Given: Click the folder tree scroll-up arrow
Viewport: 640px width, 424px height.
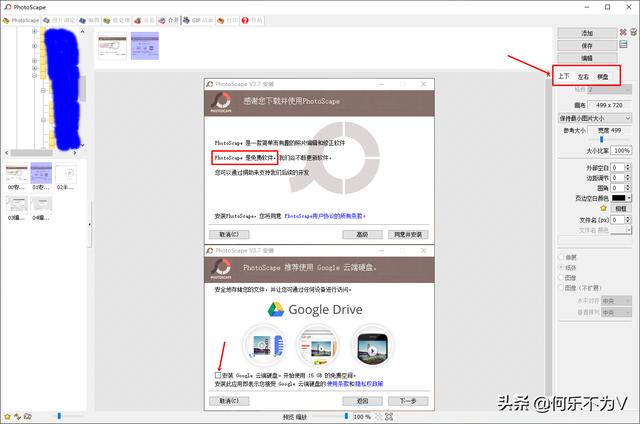Looking at the screenshot, I should pyautogui.click(x=82, y=31).
